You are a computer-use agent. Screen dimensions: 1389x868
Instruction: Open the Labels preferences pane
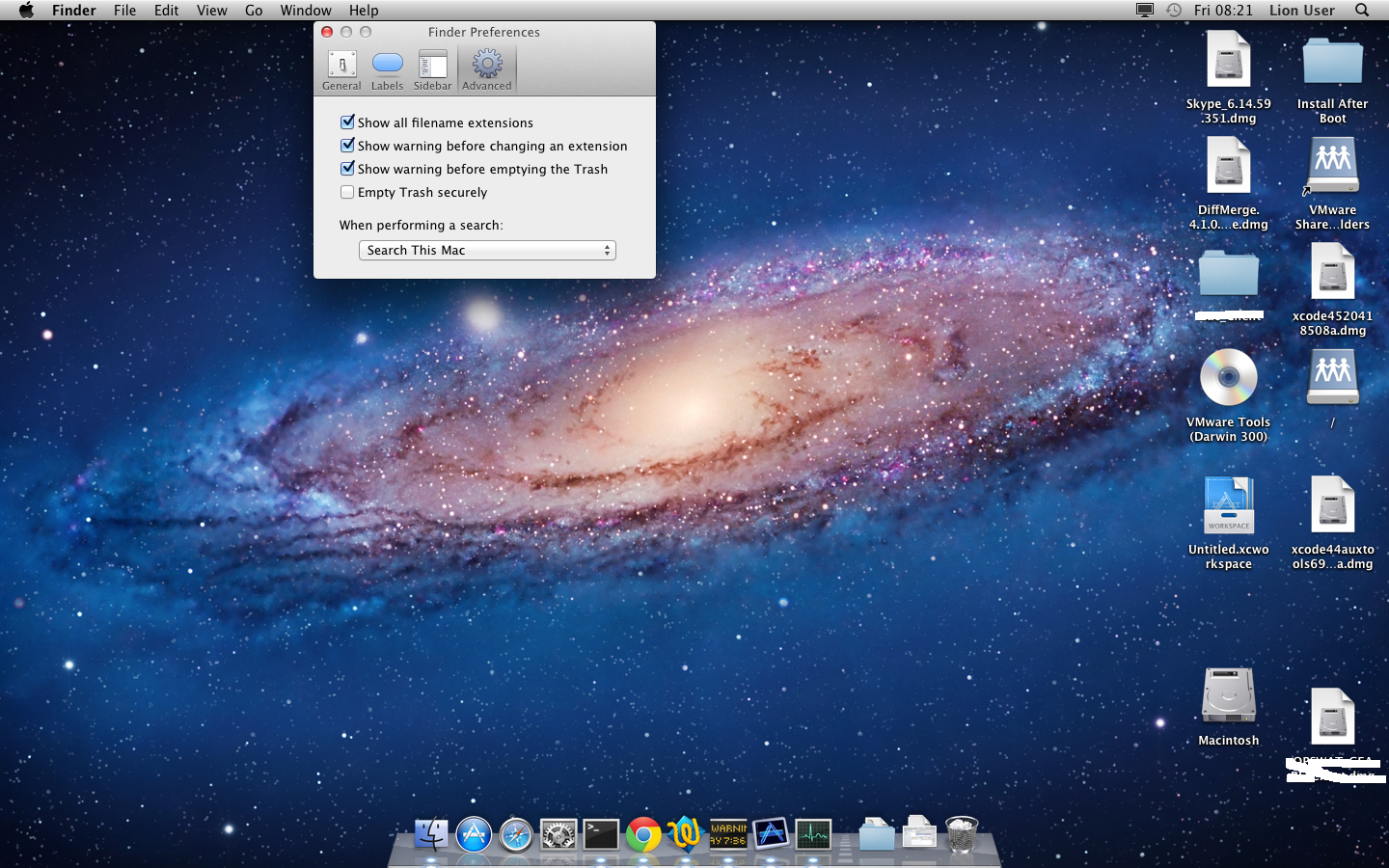pyautogui.click(x=387, y=70)
